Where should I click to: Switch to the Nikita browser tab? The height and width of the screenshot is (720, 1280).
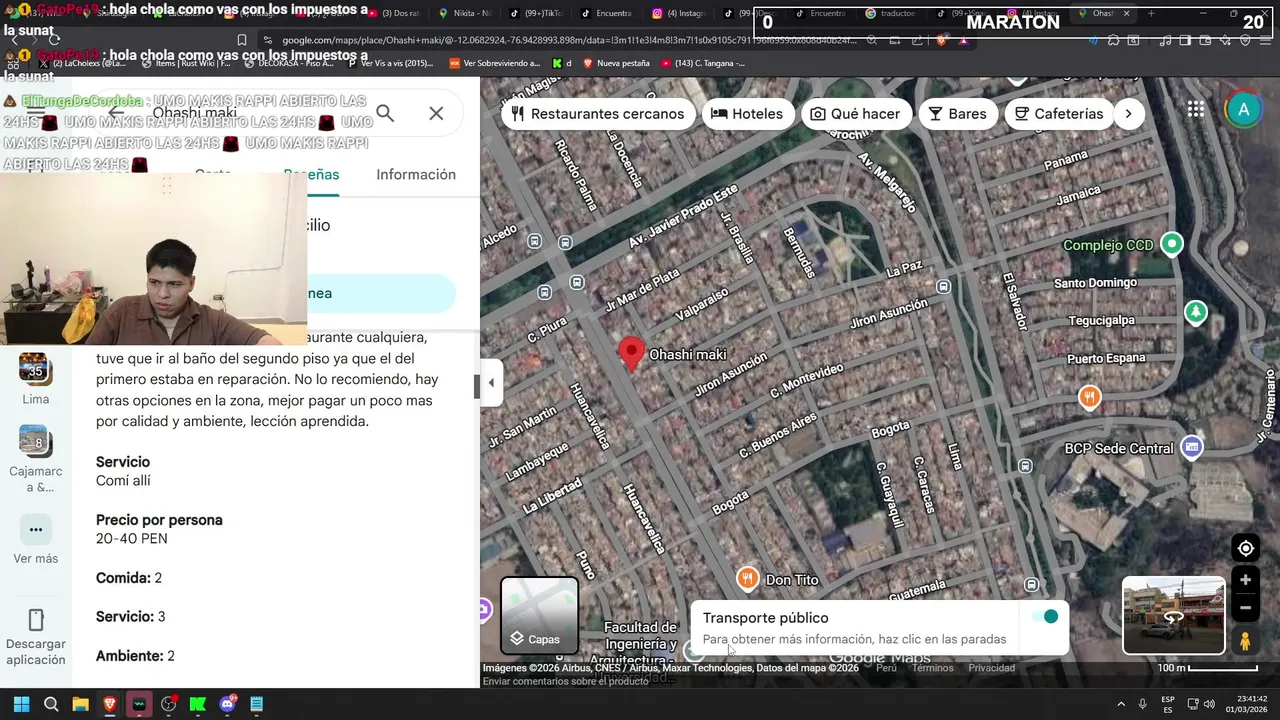pos(466,14)
